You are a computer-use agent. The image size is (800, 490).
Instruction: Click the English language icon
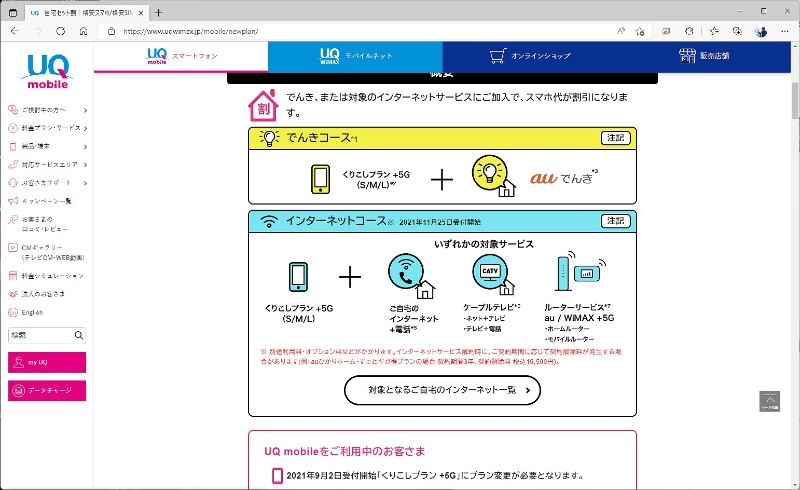13,312
